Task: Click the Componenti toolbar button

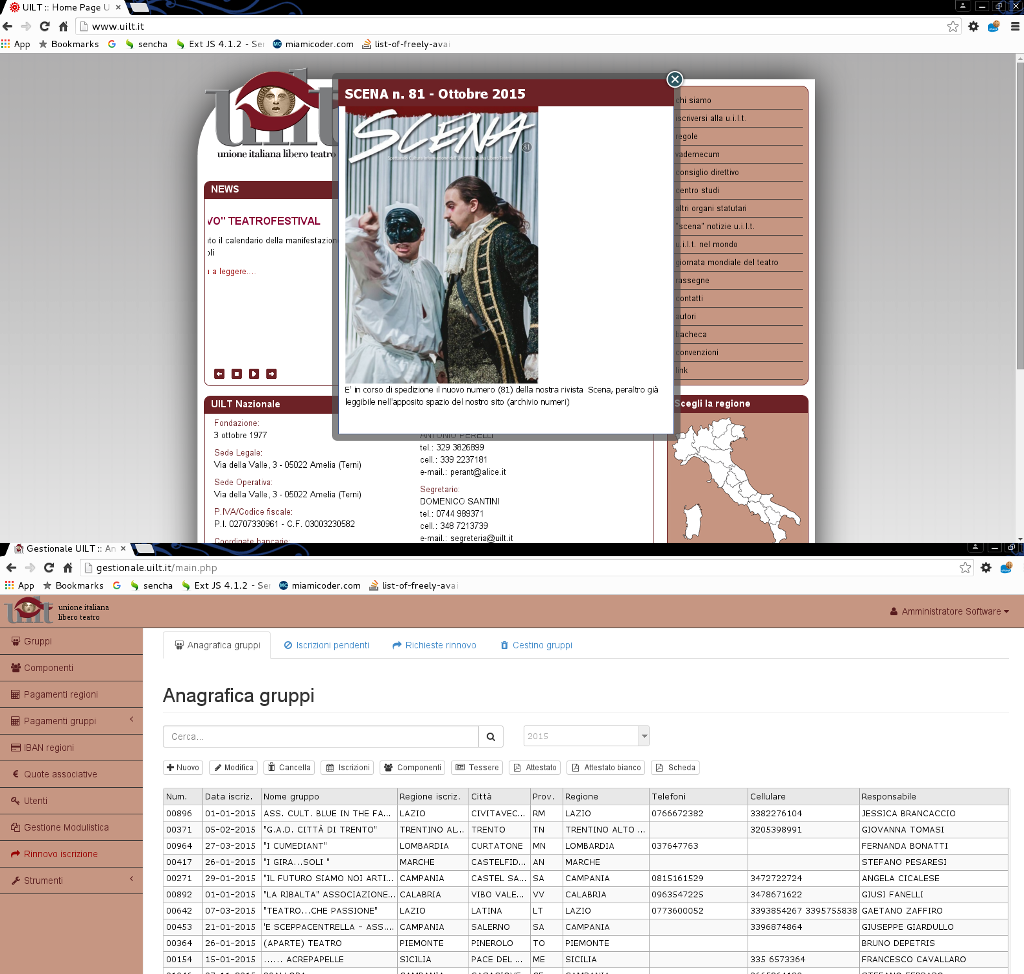Action: click(x=413, y=768)
